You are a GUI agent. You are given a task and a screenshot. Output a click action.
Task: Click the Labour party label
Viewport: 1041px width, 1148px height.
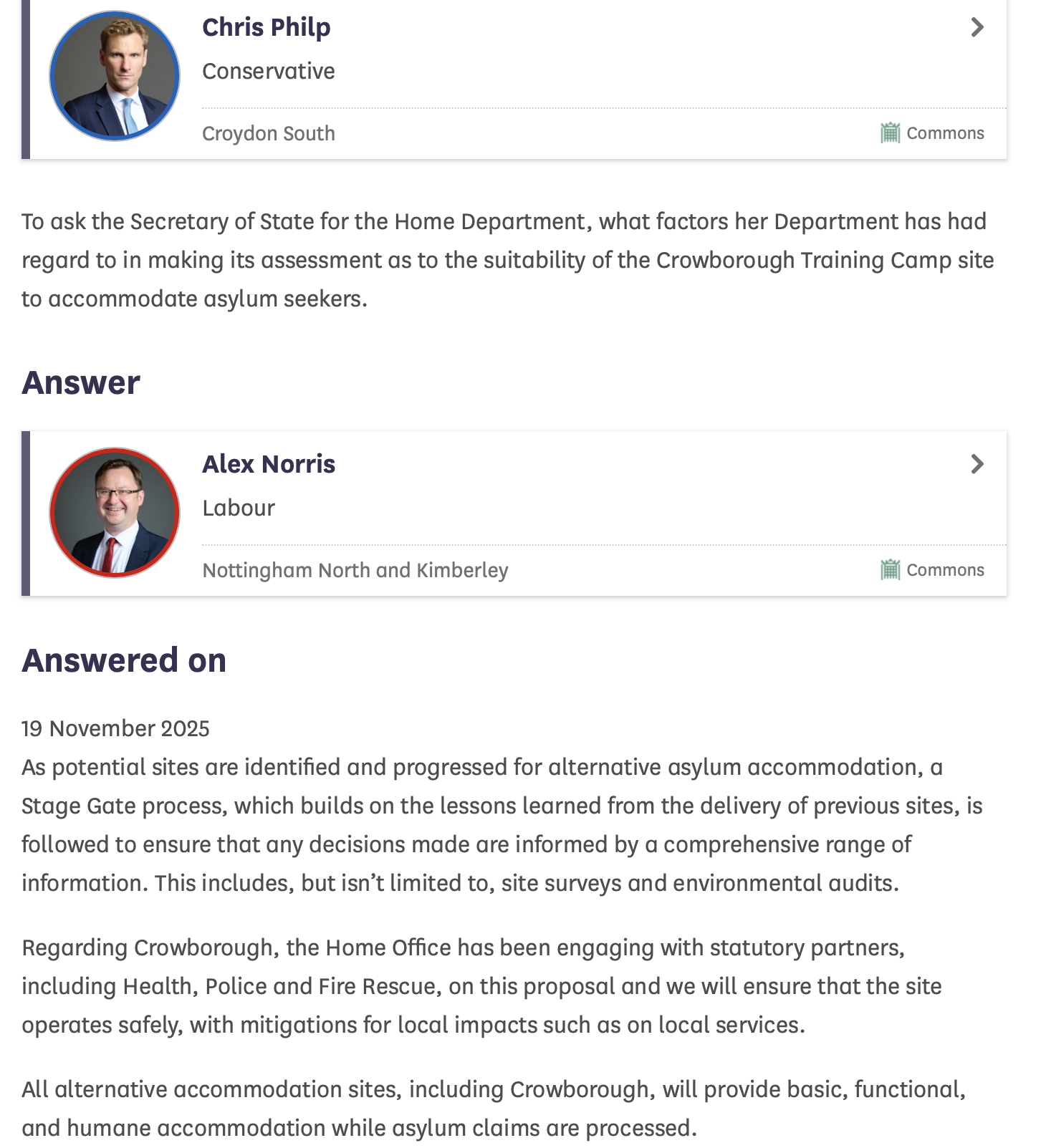pyautogui.click(x=239, y=508)
